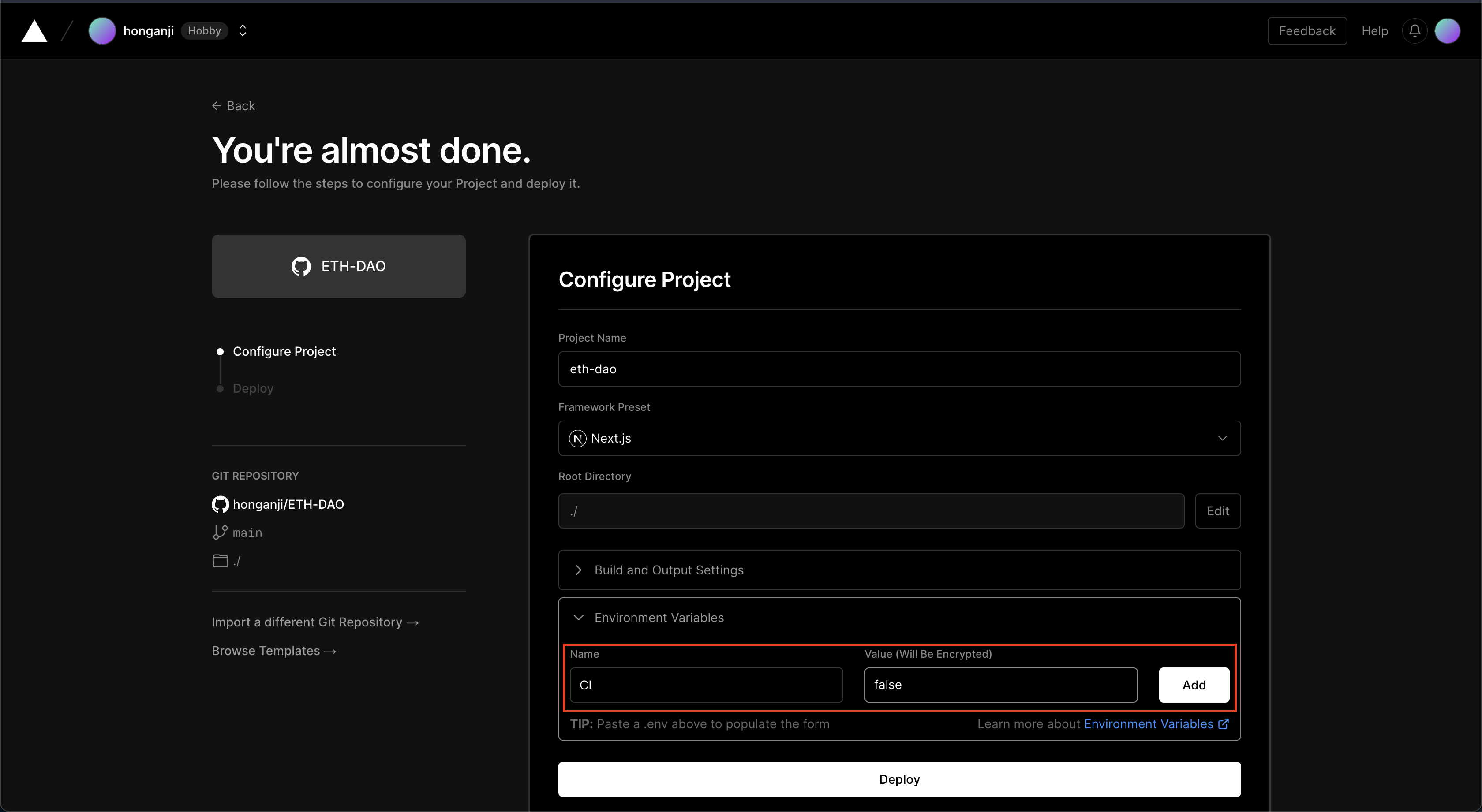Go Back with the arrow link
The height and width of the screenshot is (812, 1482).
point(233,106)
